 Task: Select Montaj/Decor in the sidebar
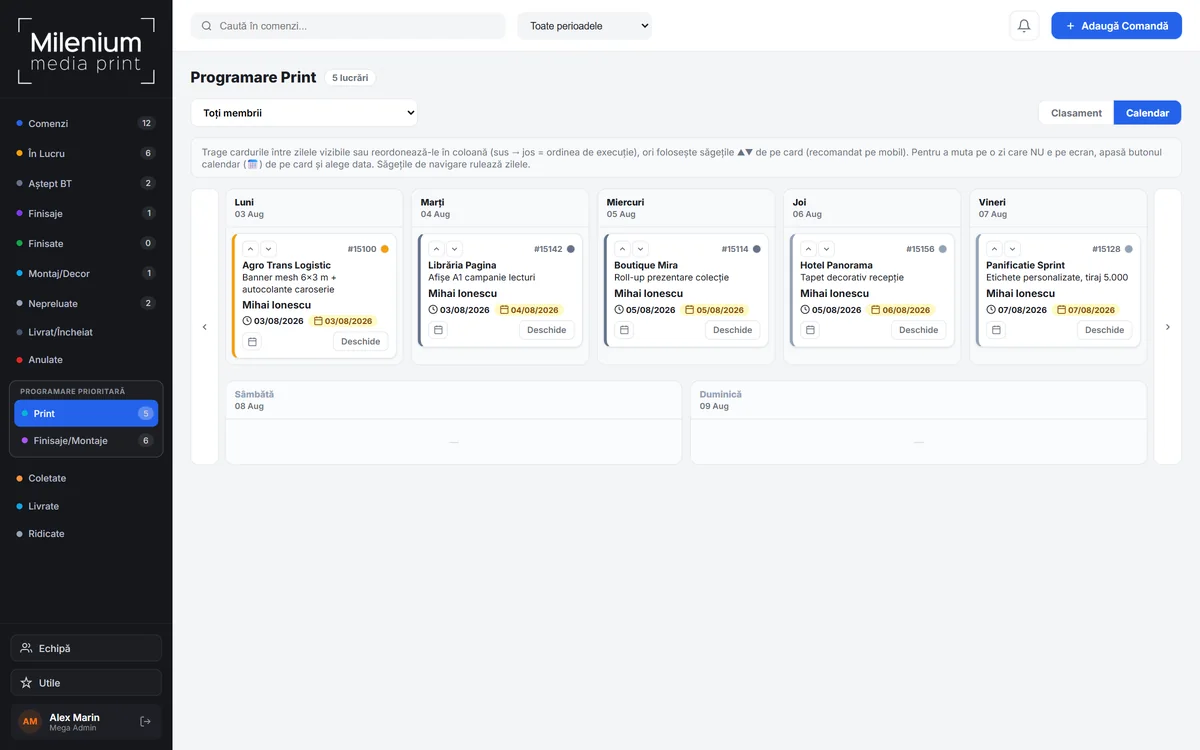[x=86, y=273]
